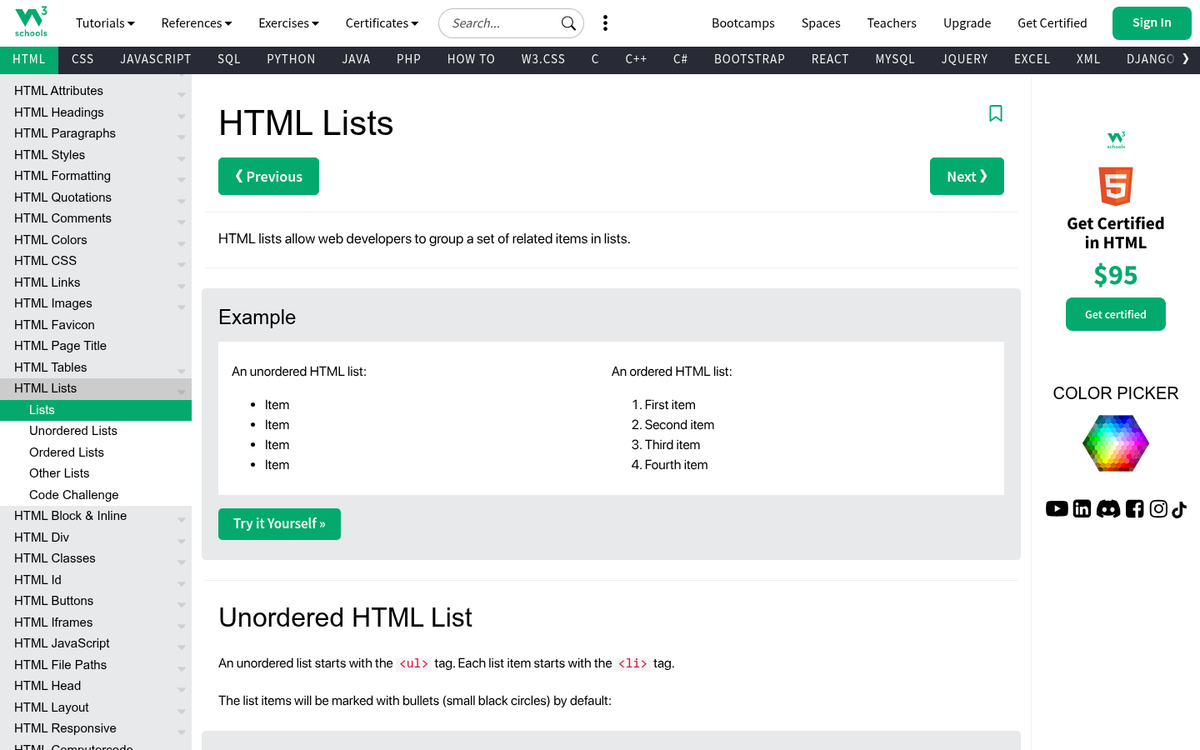Toggle the HTML5 certification badge

click(1115, 186)
